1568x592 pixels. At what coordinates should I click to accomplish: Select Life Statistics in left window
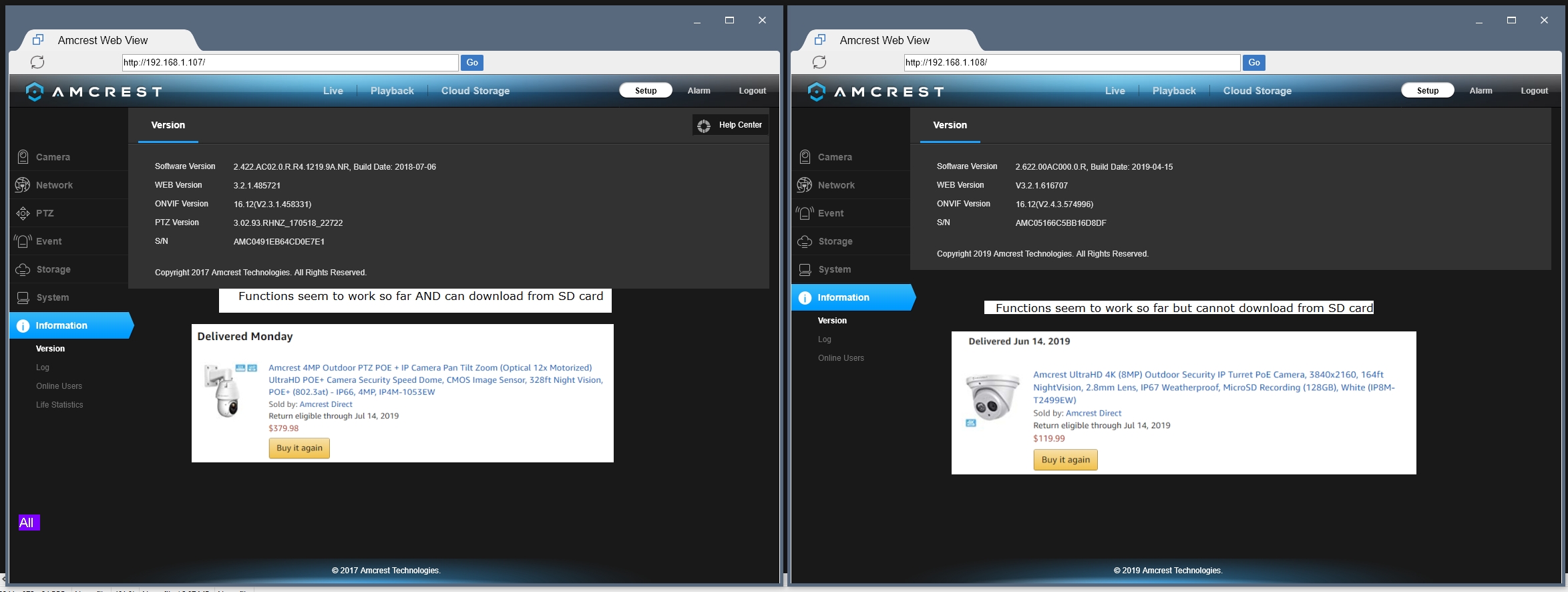coord(59,405)
